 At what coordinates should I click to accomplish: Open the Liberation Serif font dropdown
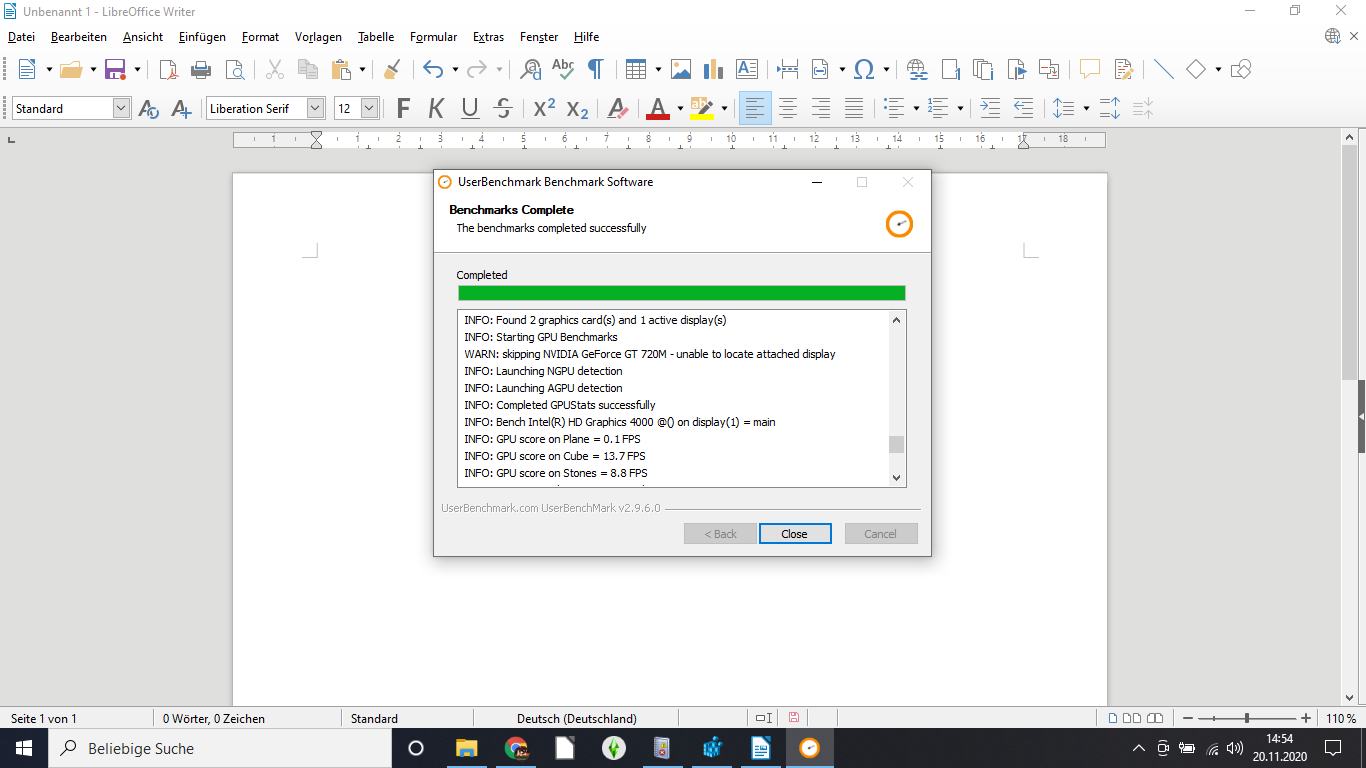[x=316, y=108]
